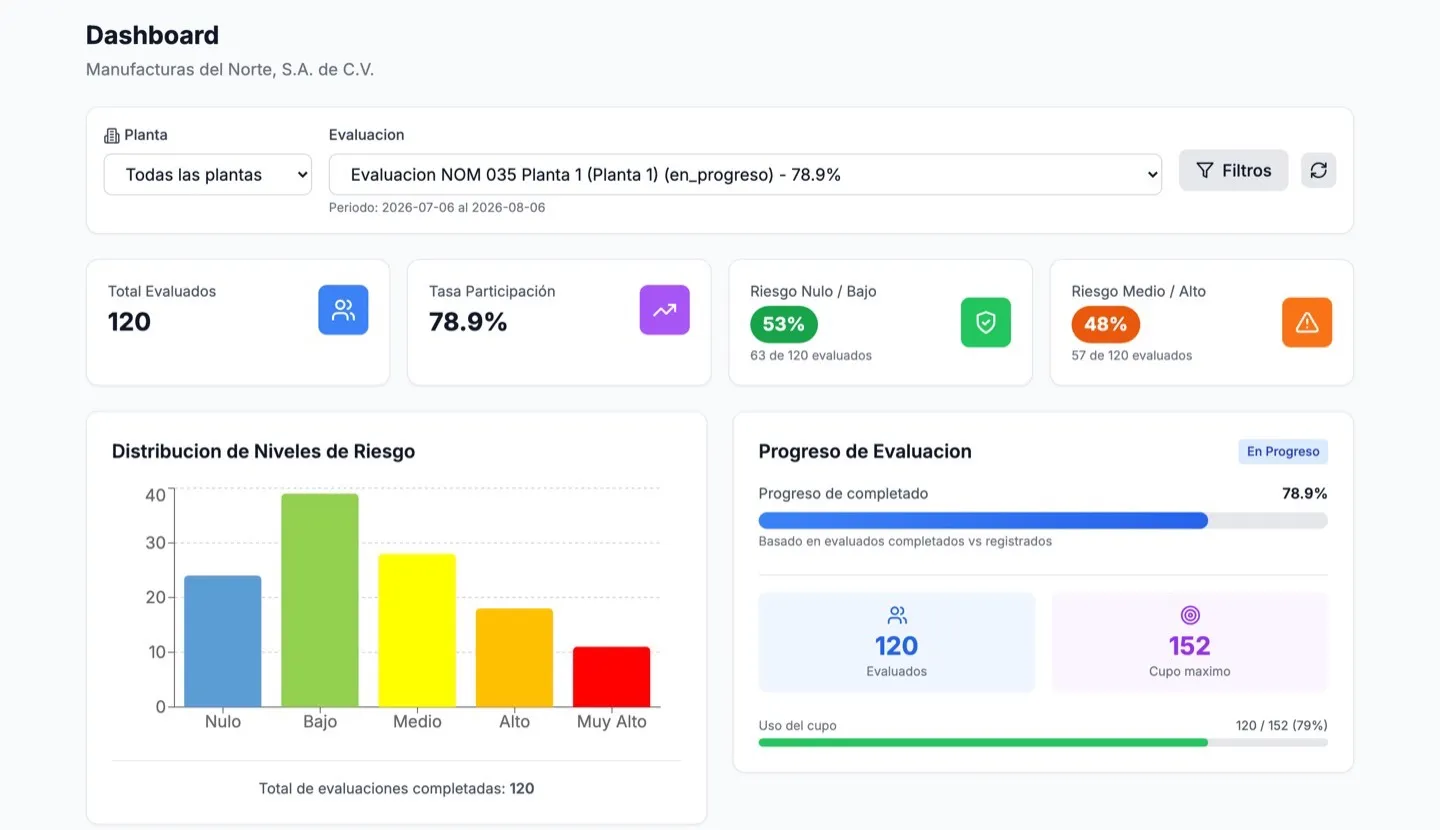Click the 63 de 120 evaluados text

click(x=811, y=355)
